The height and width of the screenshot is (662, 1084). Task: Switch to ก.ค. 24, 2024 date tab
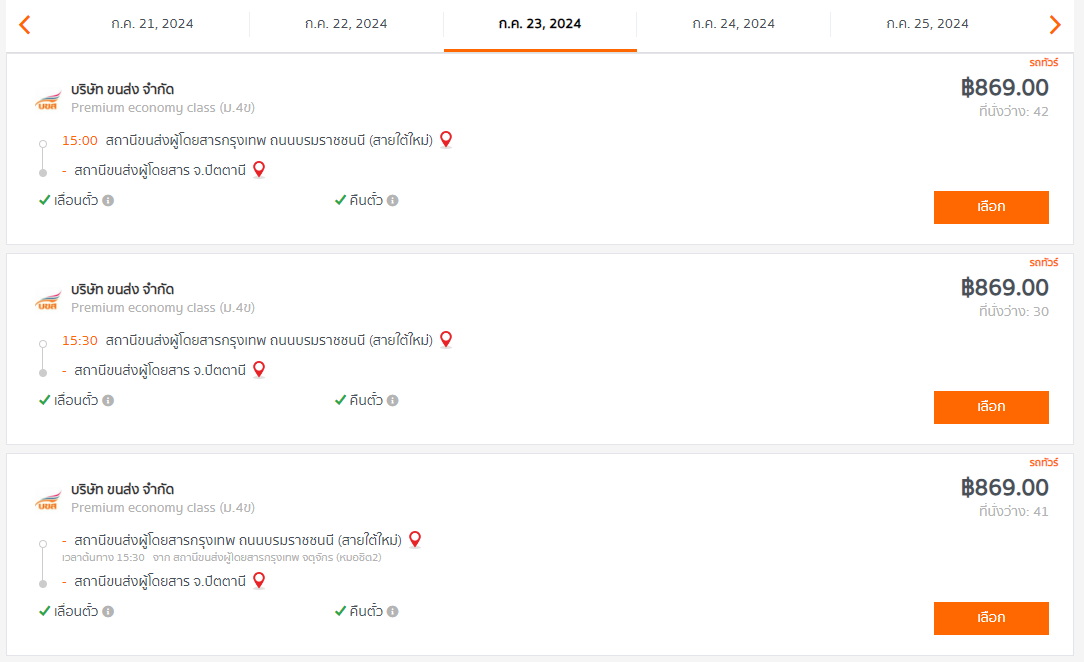tap(733, 24)
